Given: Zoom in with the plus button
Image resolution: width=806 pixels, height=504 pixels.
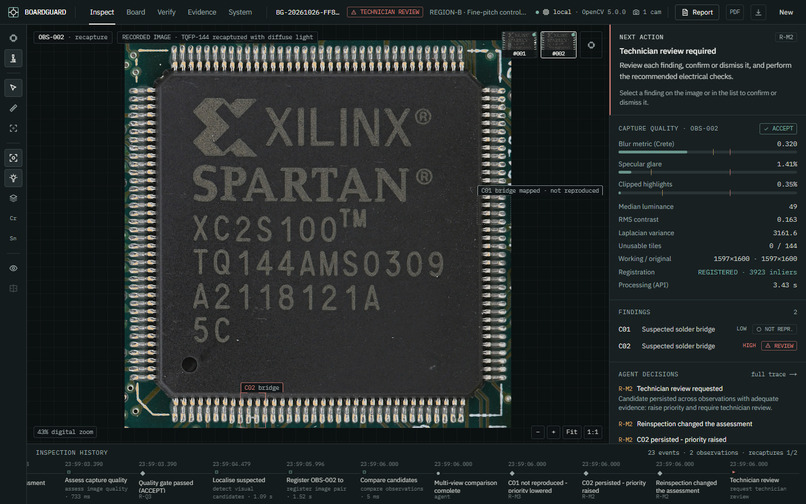Looking at the screenshot, I should pyautogui.click(x=554, y=432).
